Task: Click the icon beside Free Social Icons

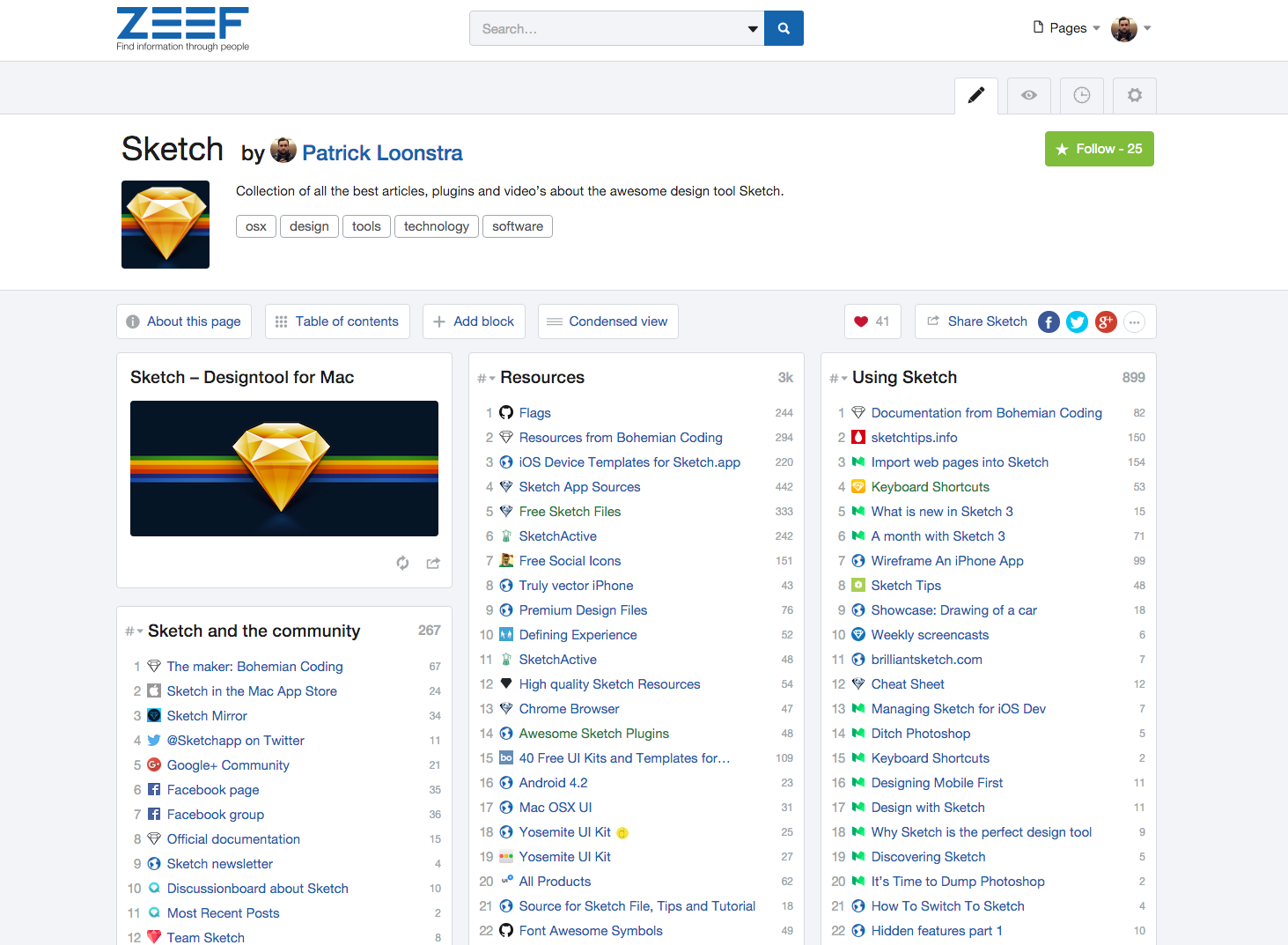Action: [506, 560]
